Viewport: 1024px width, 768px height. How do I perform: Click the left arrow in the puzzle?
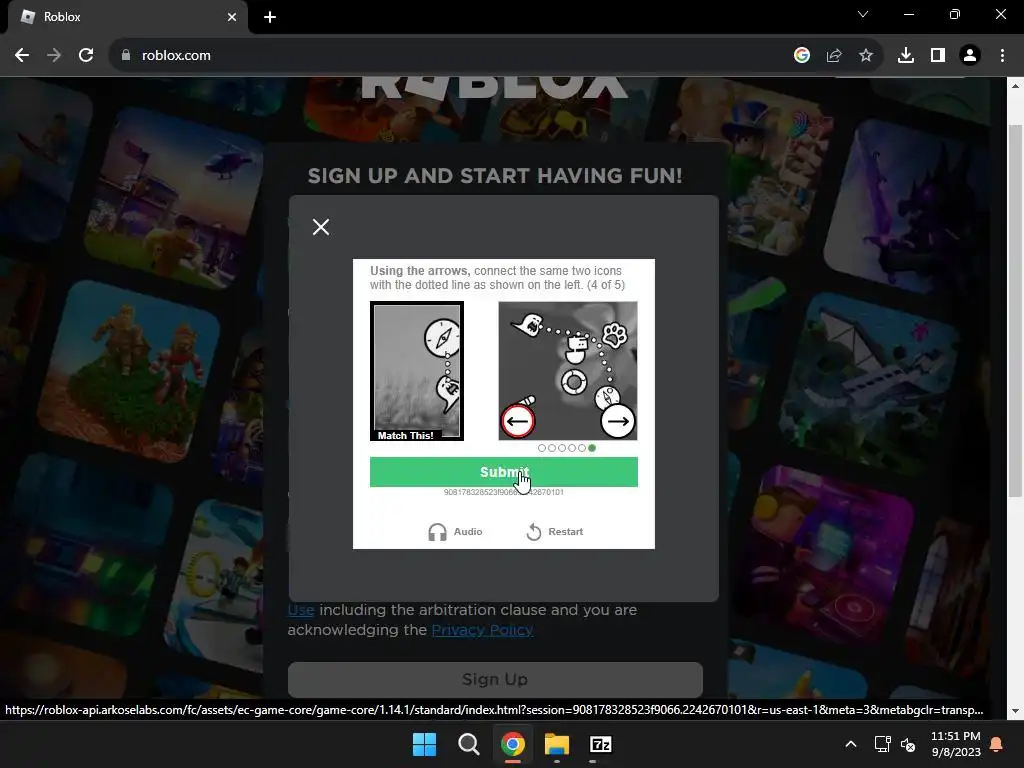pos(518,421)
